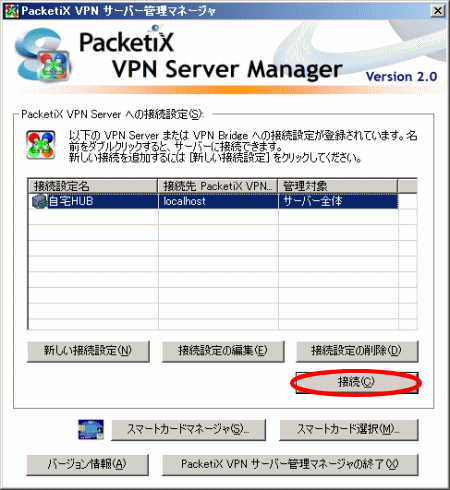Click the 接続(C) connect button

[357, 382]
